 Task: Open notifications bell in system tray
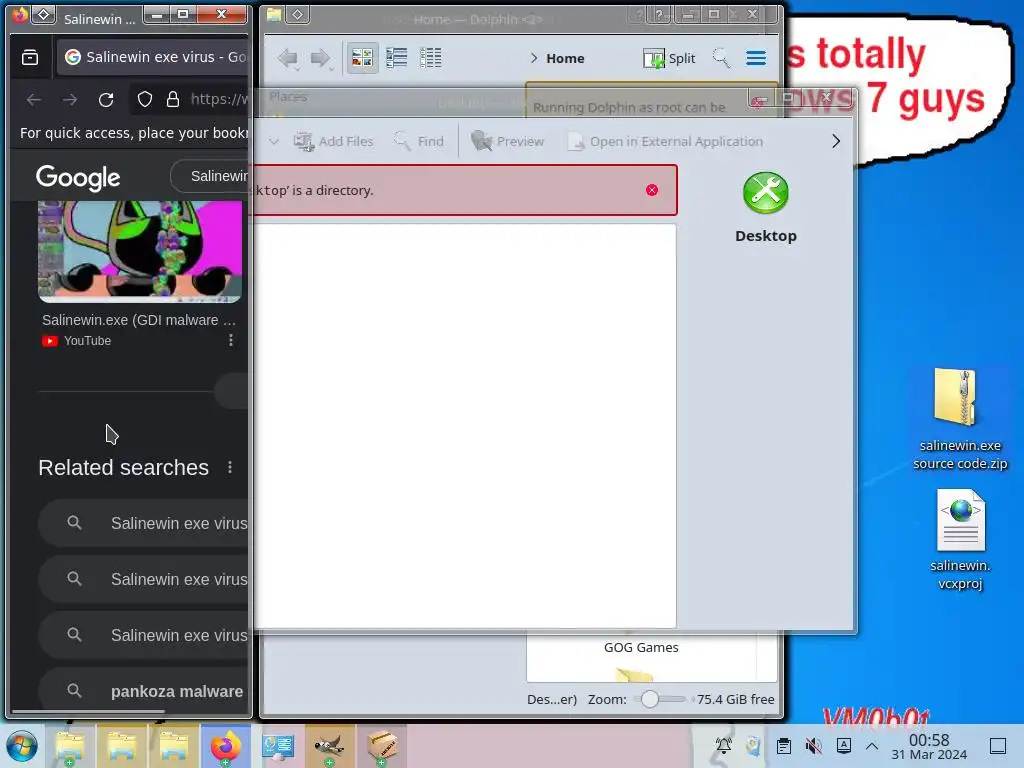[723, 746]
